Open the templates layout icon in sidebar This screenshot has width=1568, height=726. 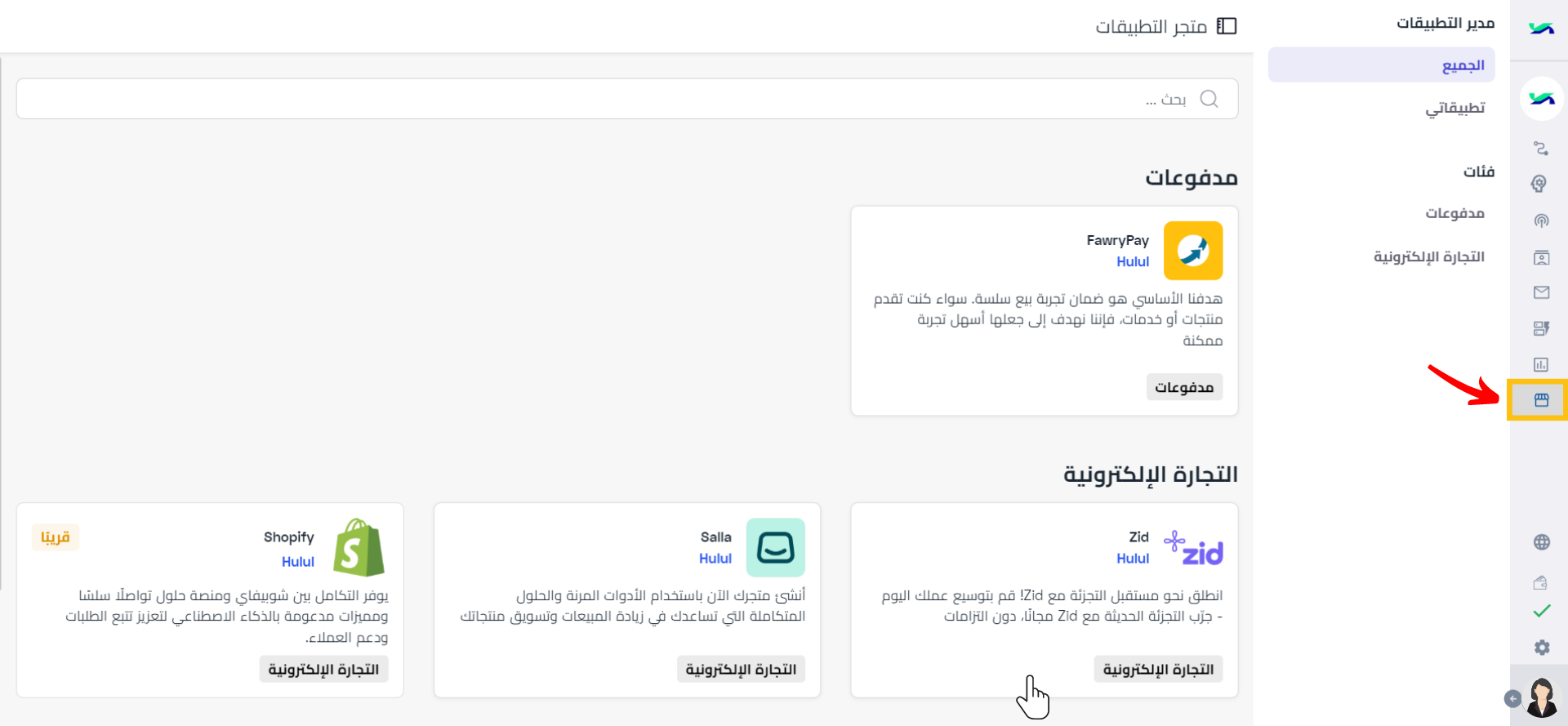(x=1541, y=328)
